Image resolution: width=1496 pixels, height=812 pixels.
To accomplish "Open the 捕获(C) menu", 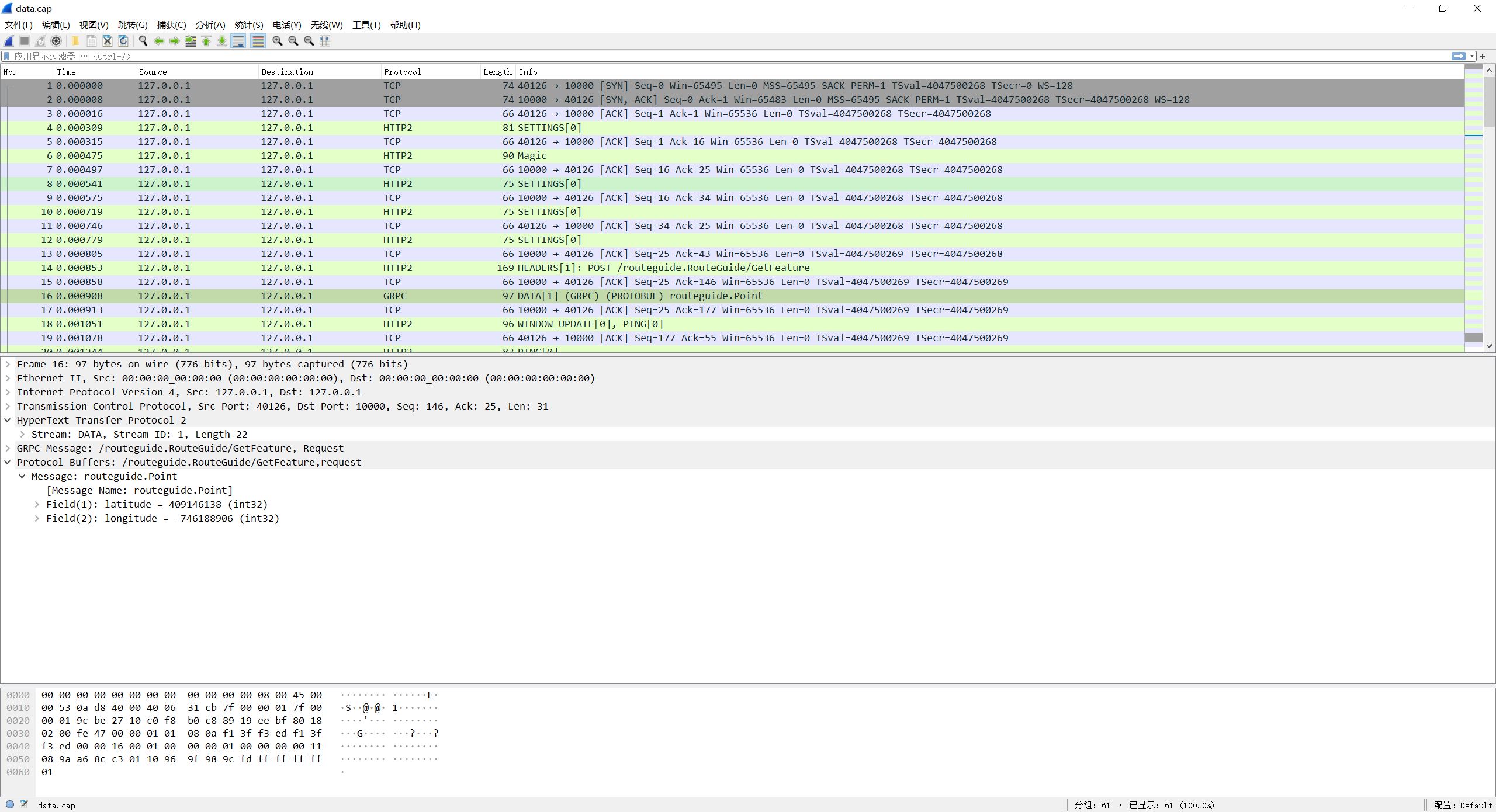I will (171, 25).
